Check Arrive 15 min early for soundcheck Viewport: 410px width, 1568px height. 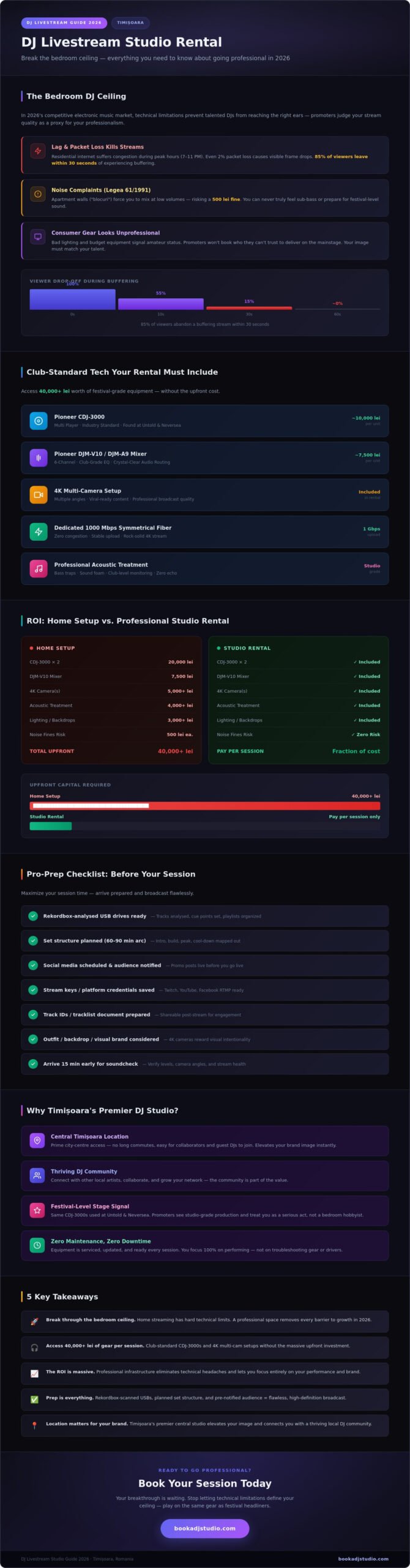(34, 1064)
